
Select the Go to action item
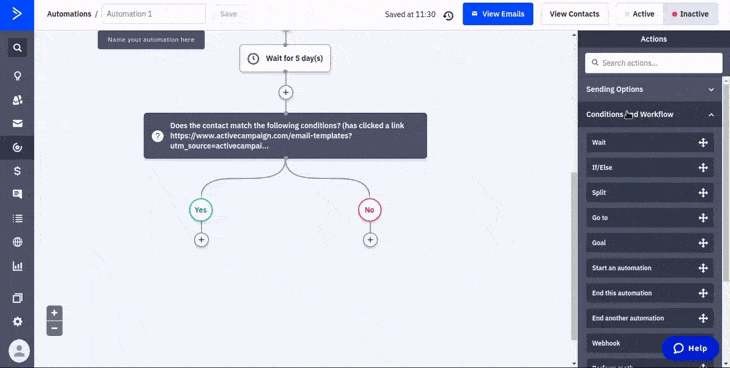pyautogui.click(x=649, y=218)
